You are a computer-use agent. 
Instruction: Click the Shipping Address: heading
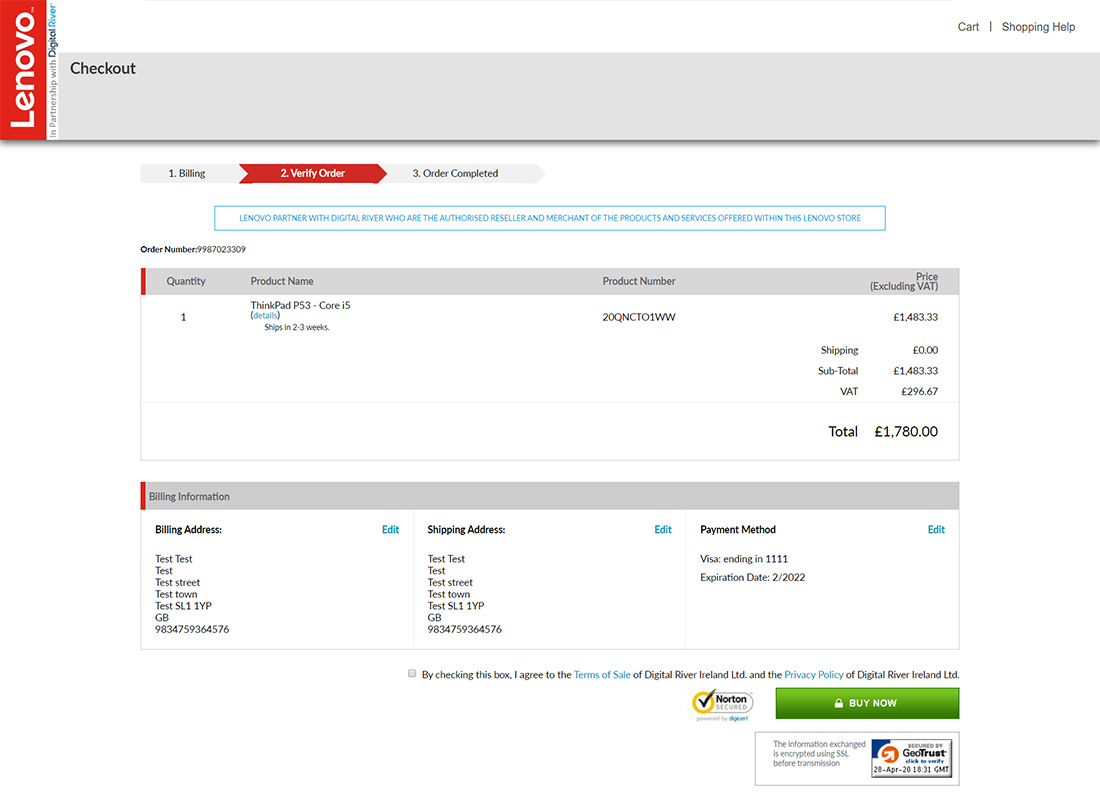coord(467,530)
